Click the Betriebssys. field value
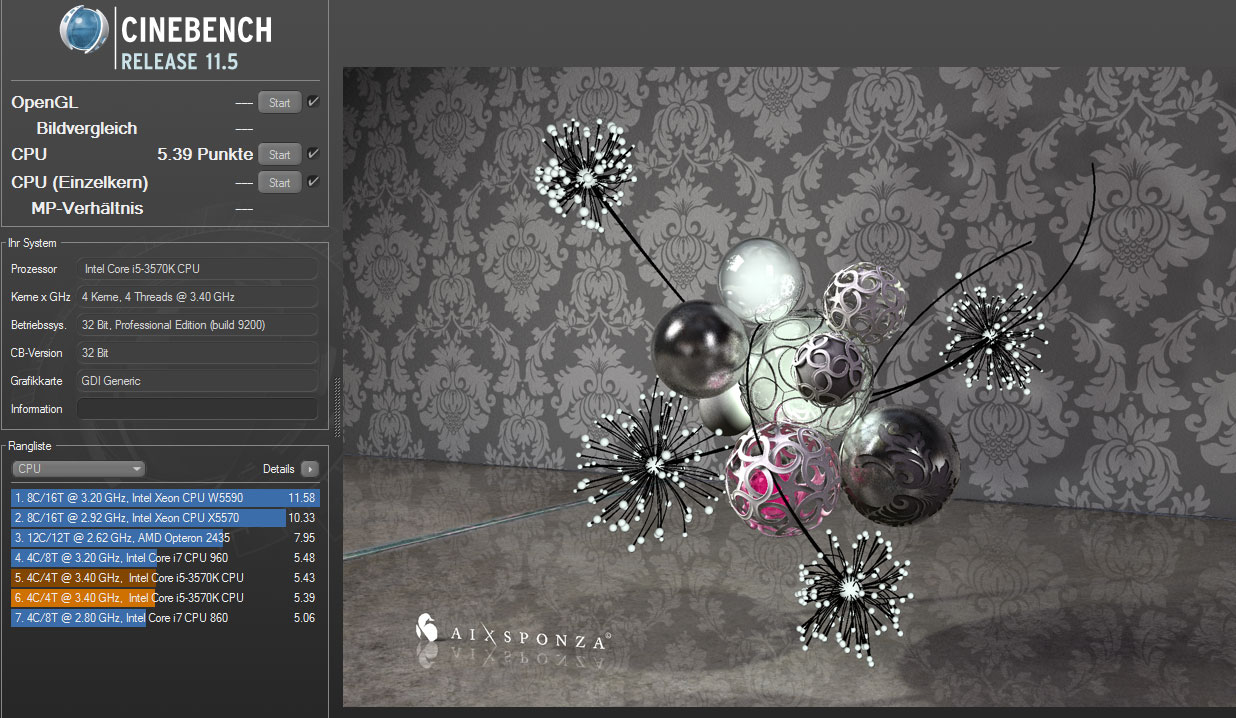Image resolution: width=1236 pixels, height=718 pixels. coord(197,325)
